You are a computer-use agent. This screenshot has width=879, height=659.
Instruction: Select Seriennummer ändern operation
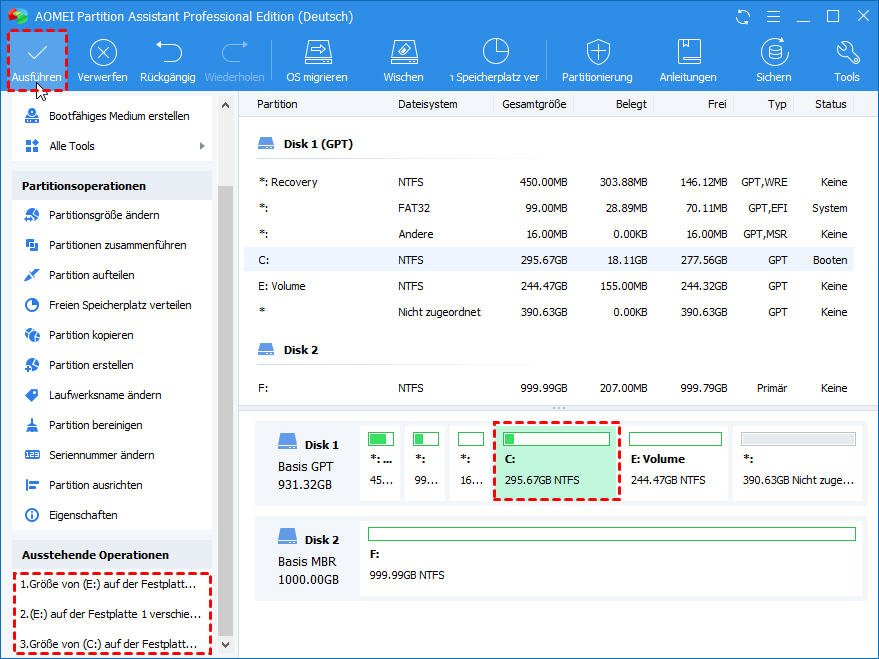click(112, 455)
